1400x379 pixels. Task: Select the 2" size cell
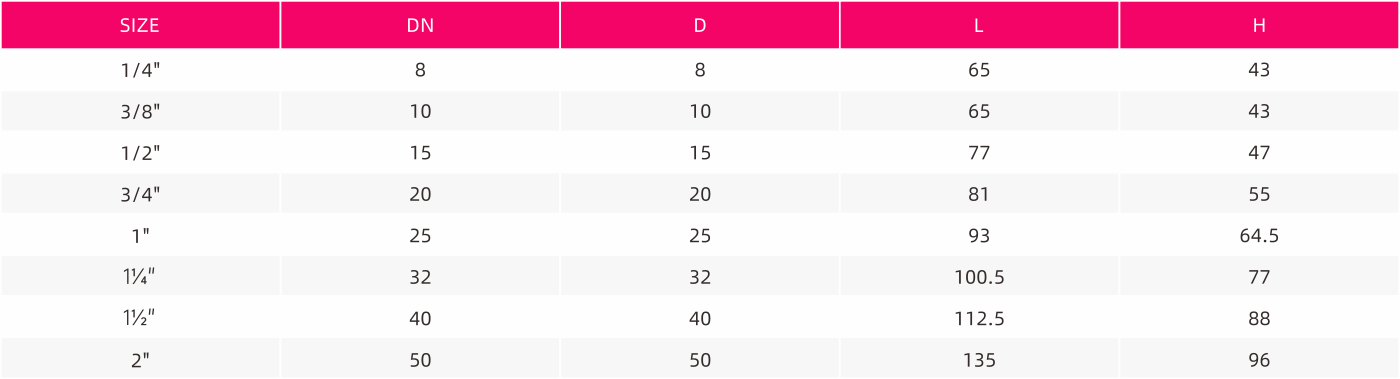click(140, 360)
